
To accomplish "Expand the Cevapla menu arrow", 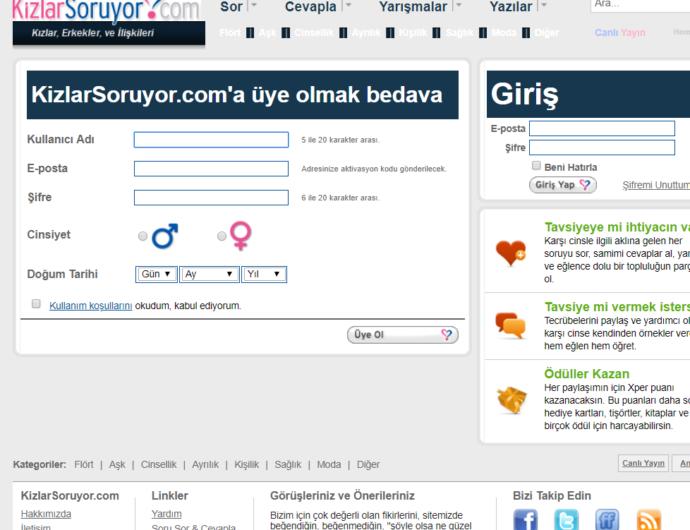I will point(348,6).
